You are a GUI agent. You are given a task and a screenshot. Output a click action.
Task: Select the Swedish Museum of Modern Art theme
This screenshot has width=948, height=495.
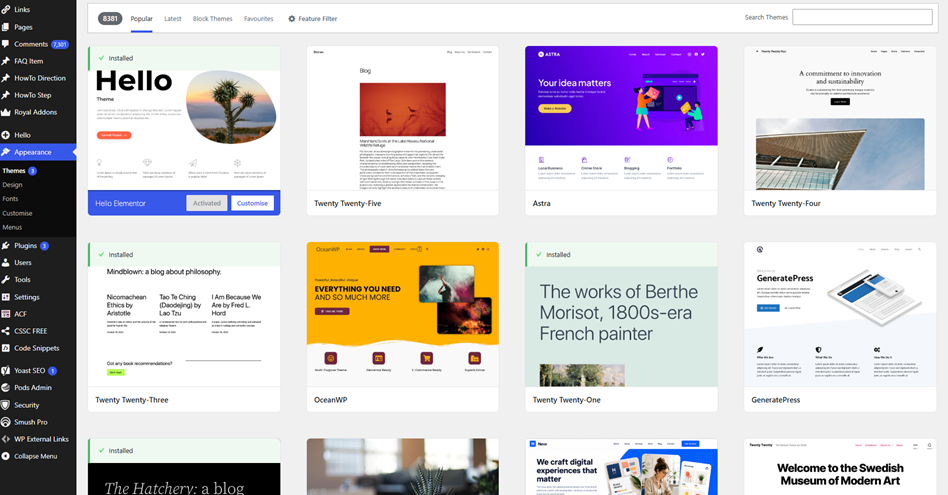click(840, 467)
